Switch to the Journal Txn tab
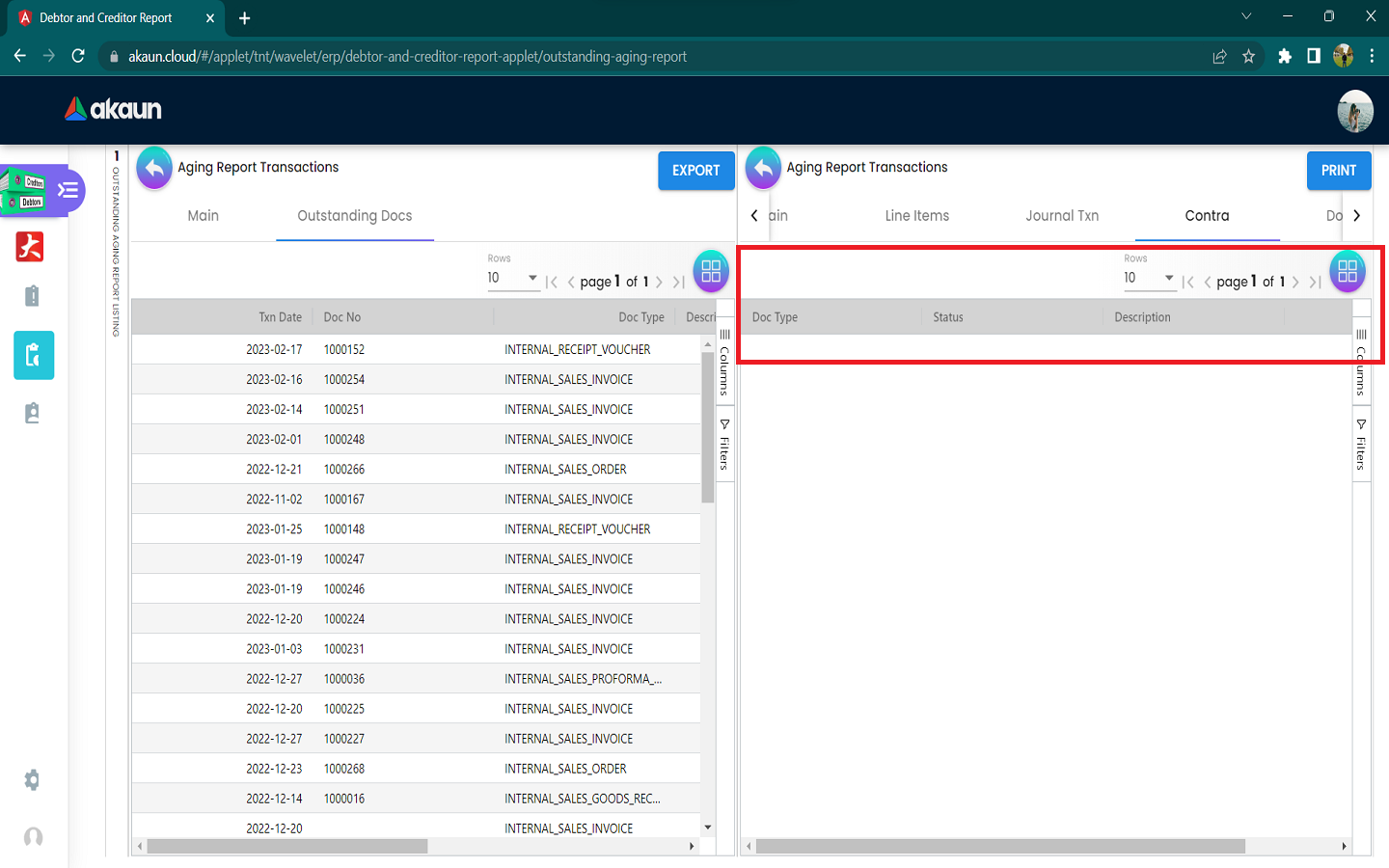 [1062, 216]
